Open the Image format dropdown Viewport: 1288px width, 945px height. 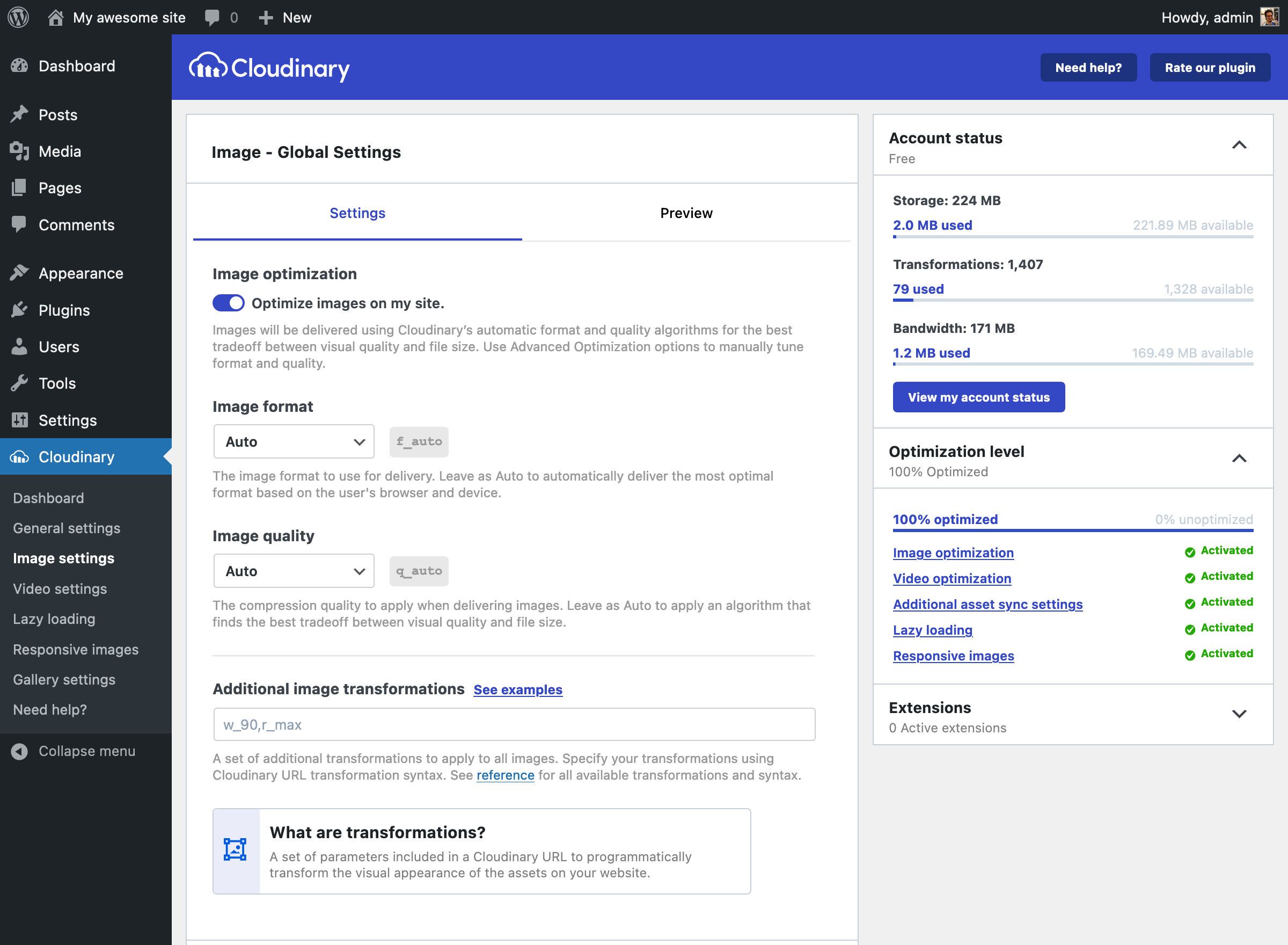[294, 441]
